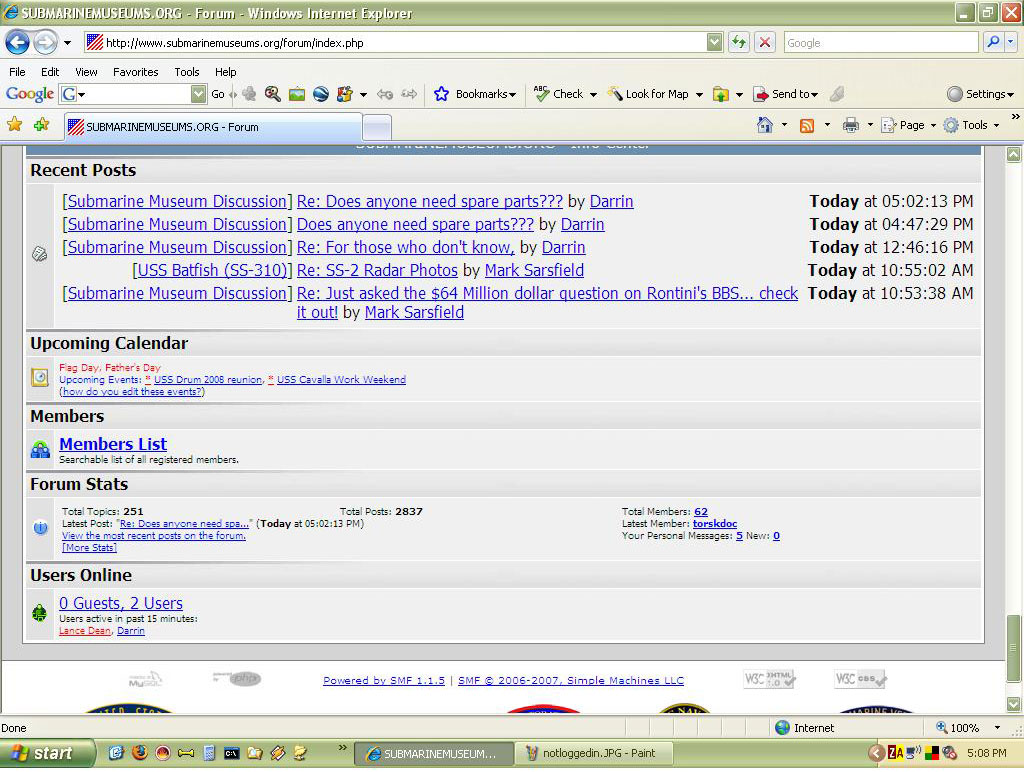Click the Google search box in address bar
Screen dimensions: 1024x772
click(x=880, y=42)
